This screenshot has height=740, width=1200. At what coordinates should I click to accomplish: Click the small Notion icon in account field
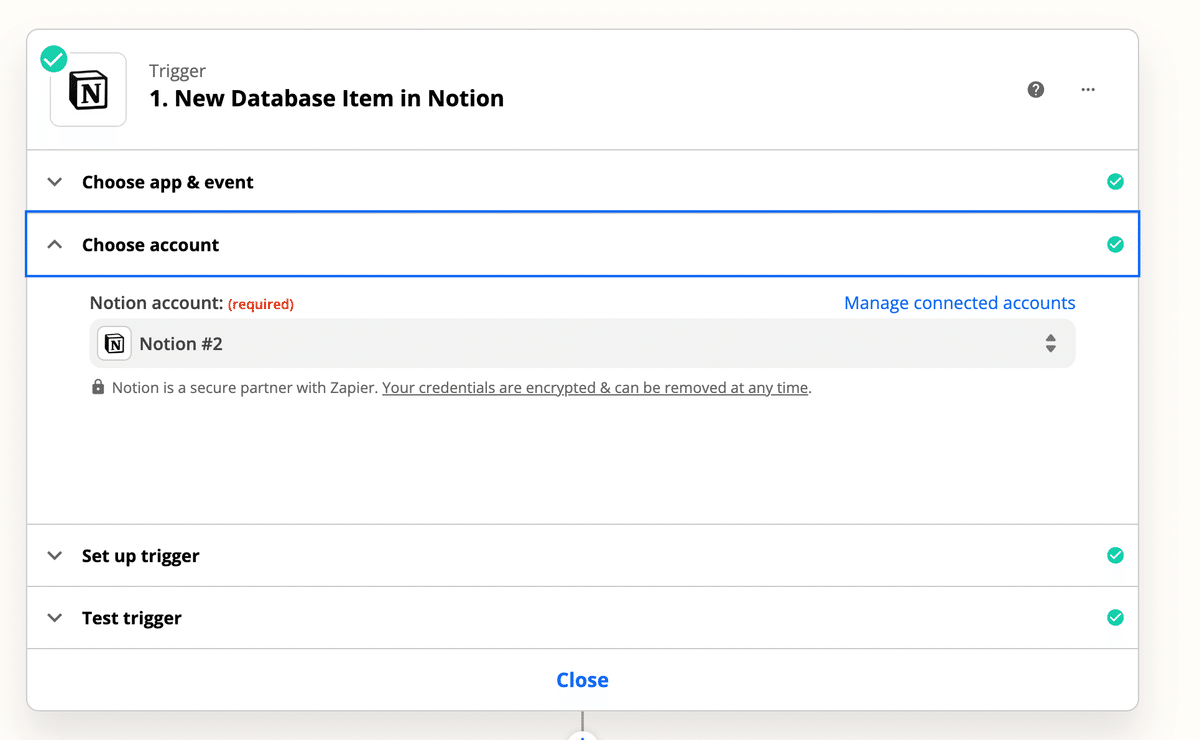115,344
